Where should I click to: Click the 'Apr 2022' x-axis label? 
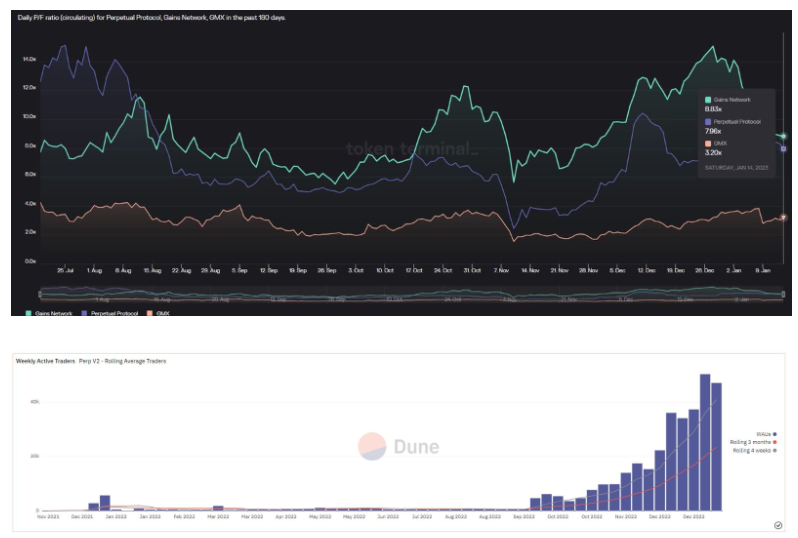click(286, 516)
